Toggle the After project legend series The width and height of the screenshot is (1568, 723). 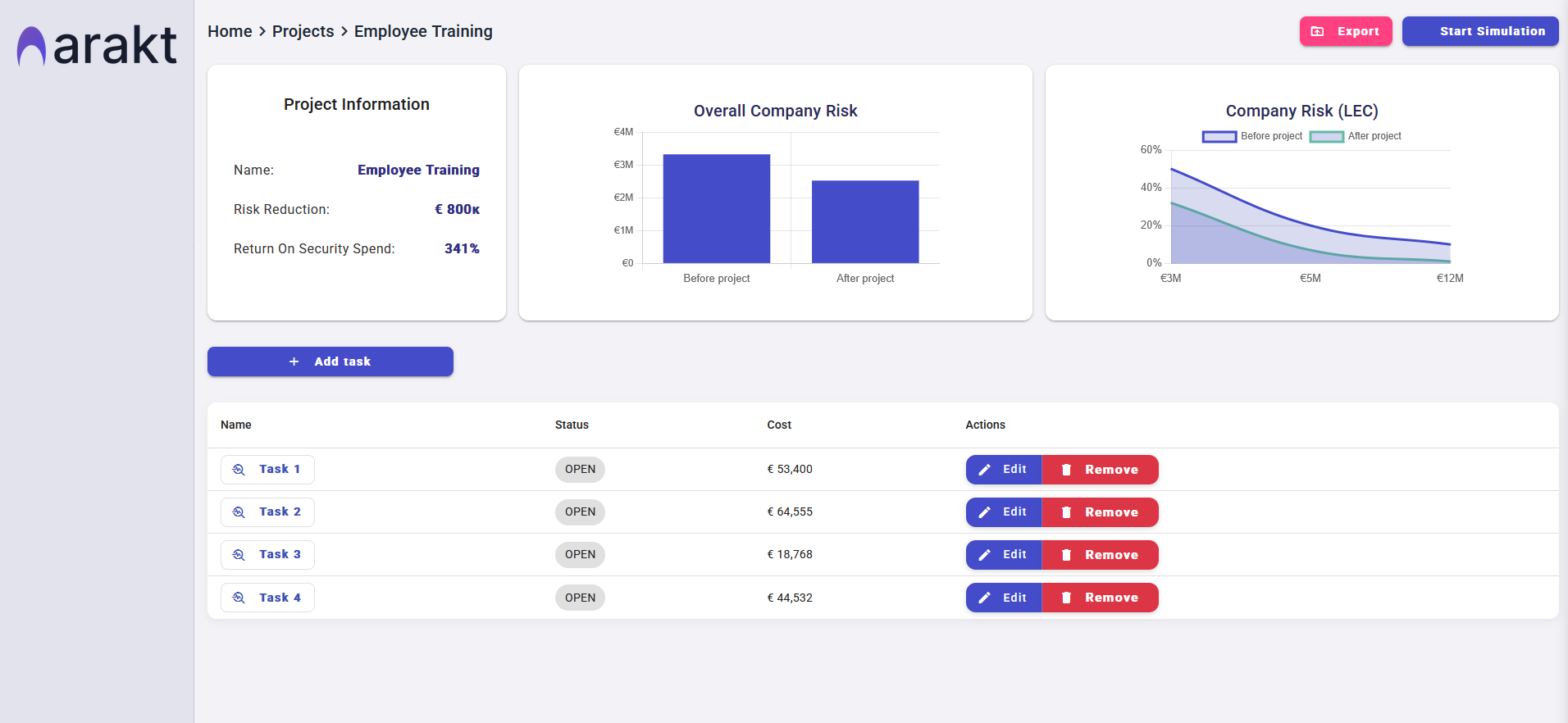coord(1356,136)
